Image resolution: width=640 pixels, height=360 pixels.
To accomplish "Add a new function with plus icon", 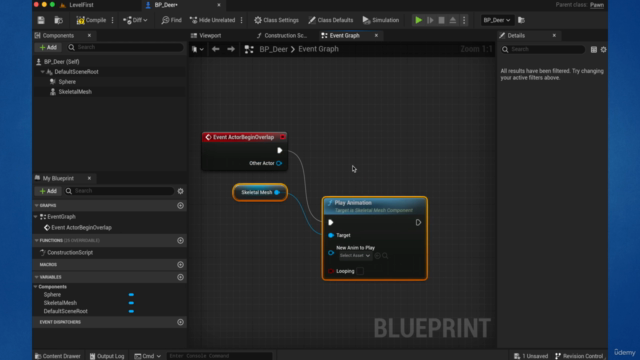I will [x=180, y=241].
